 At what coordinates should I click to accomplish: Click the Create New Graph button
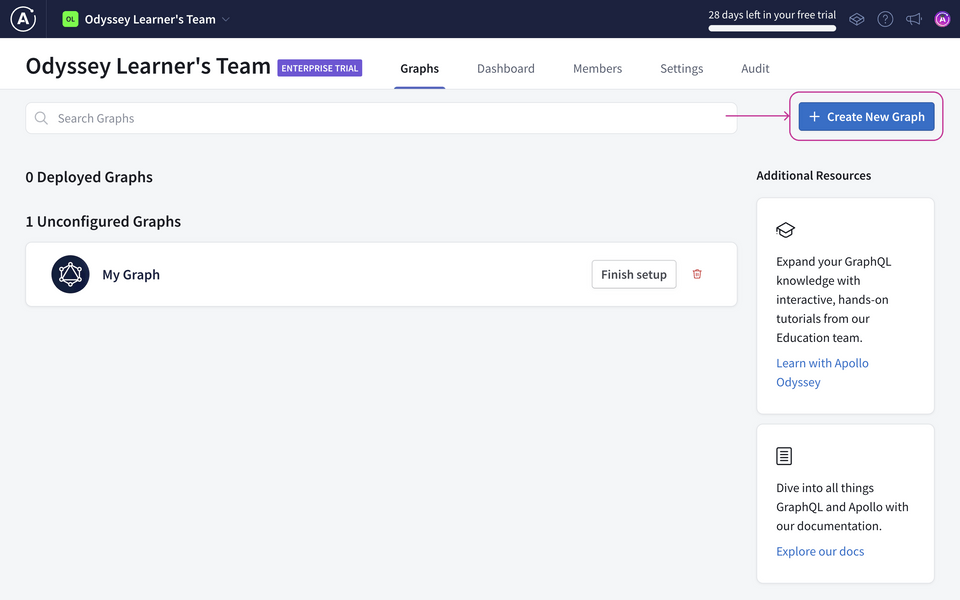coord(866,116)
